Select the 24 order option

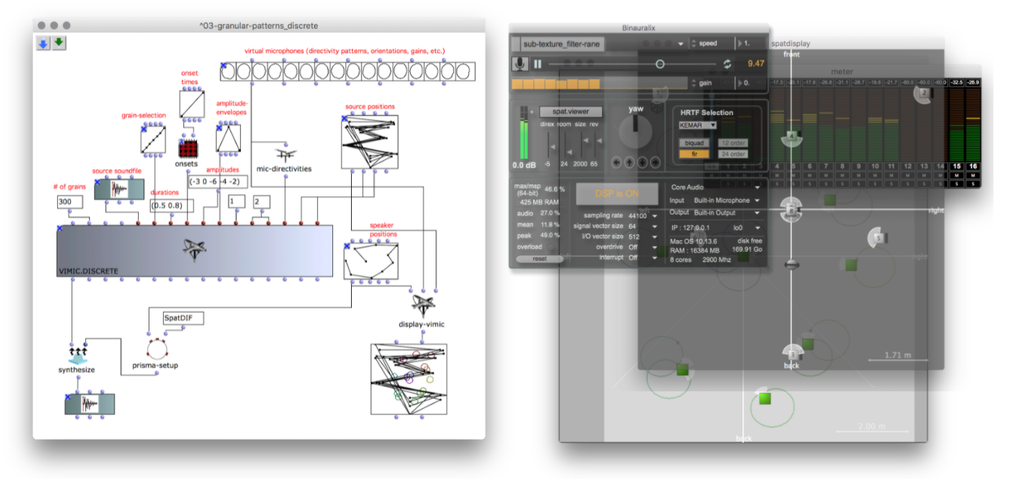(x=733, y=154)
